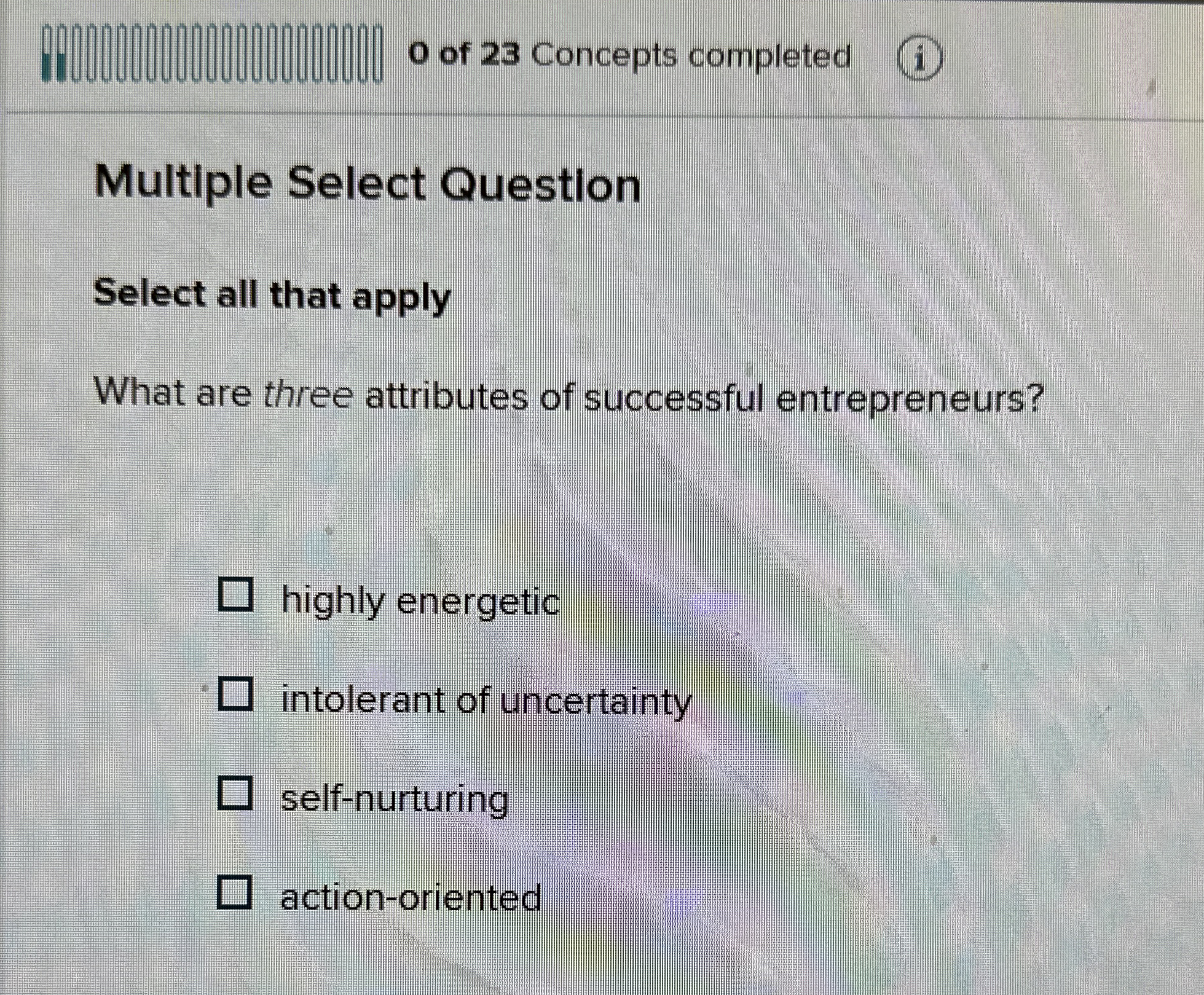Check the 'highly energetic' checkbox
The height and width of the screenshot is (995, 1204).
(236, 595)
